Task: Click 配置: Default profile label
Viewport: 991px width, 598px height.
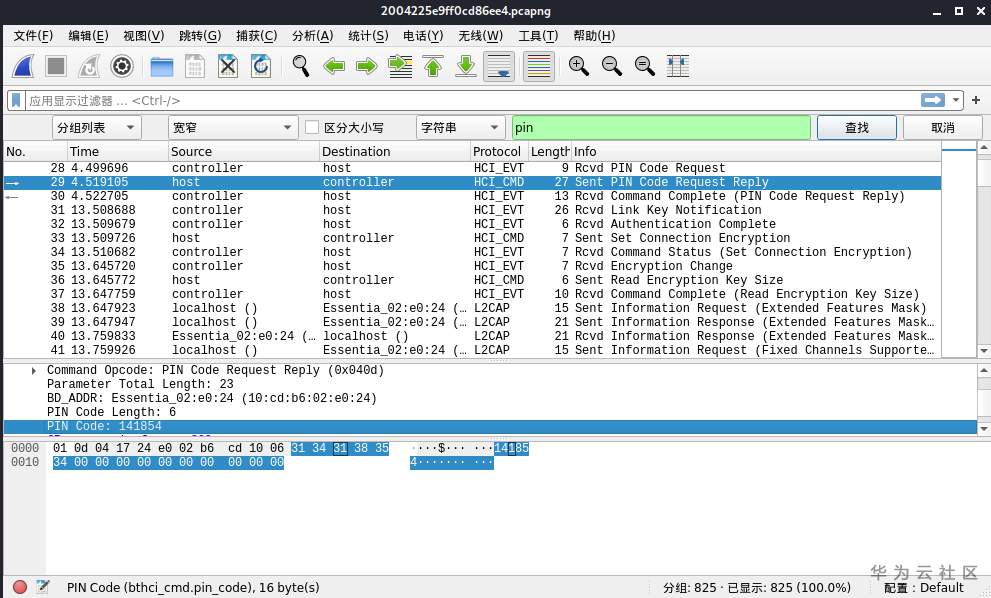Action: (x=924, y=587)
